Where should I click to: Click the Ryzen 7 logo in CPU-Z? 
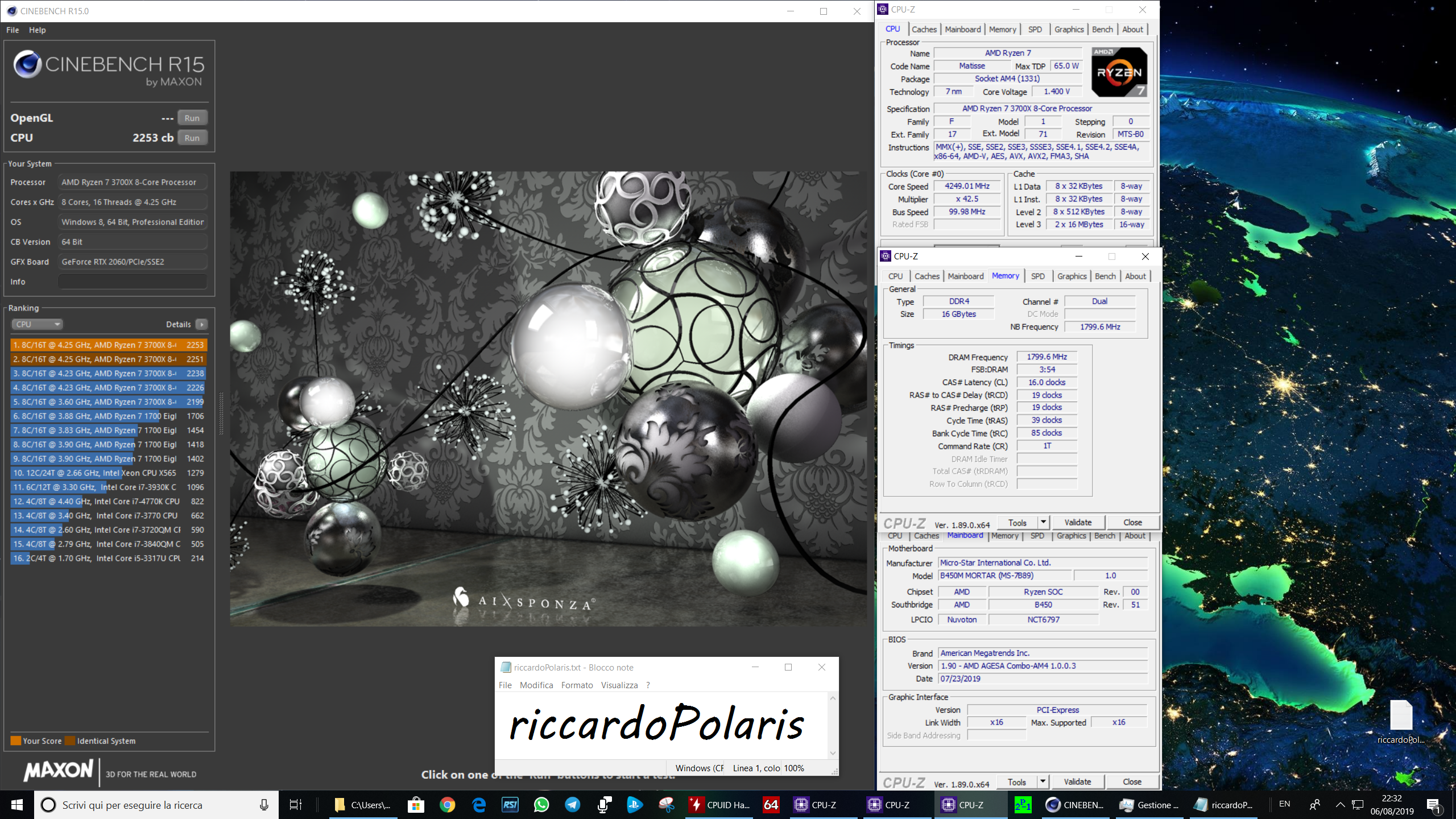click(x=1119, y=72)
